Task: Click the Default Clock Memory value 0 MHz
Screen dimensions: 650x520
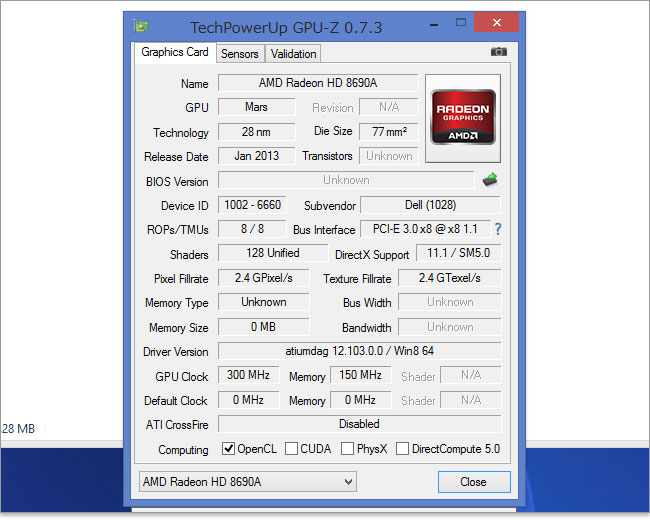Action: 360,400
